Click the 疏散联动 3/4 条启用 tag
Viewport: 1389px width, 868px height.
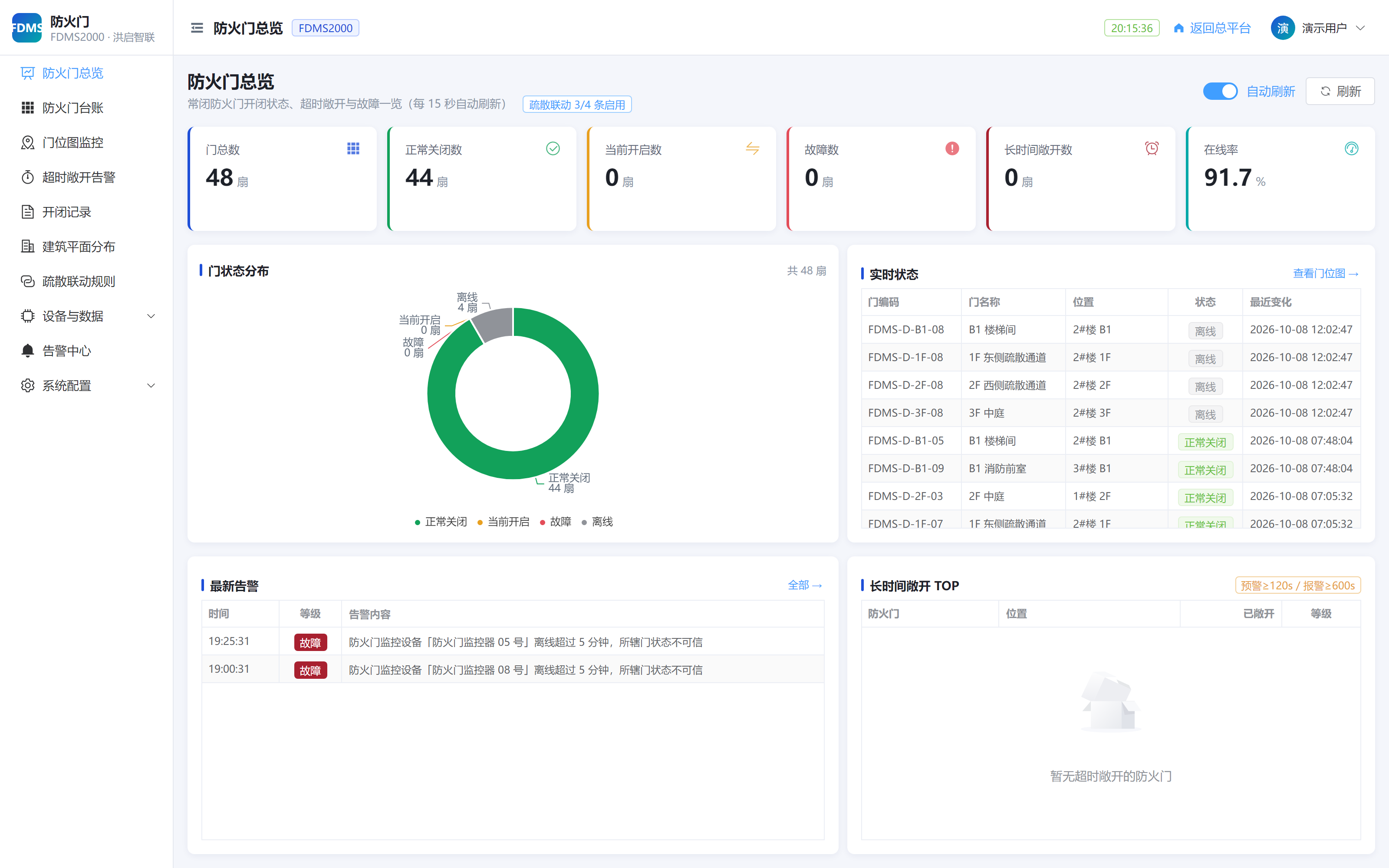[x=577, y=105]
